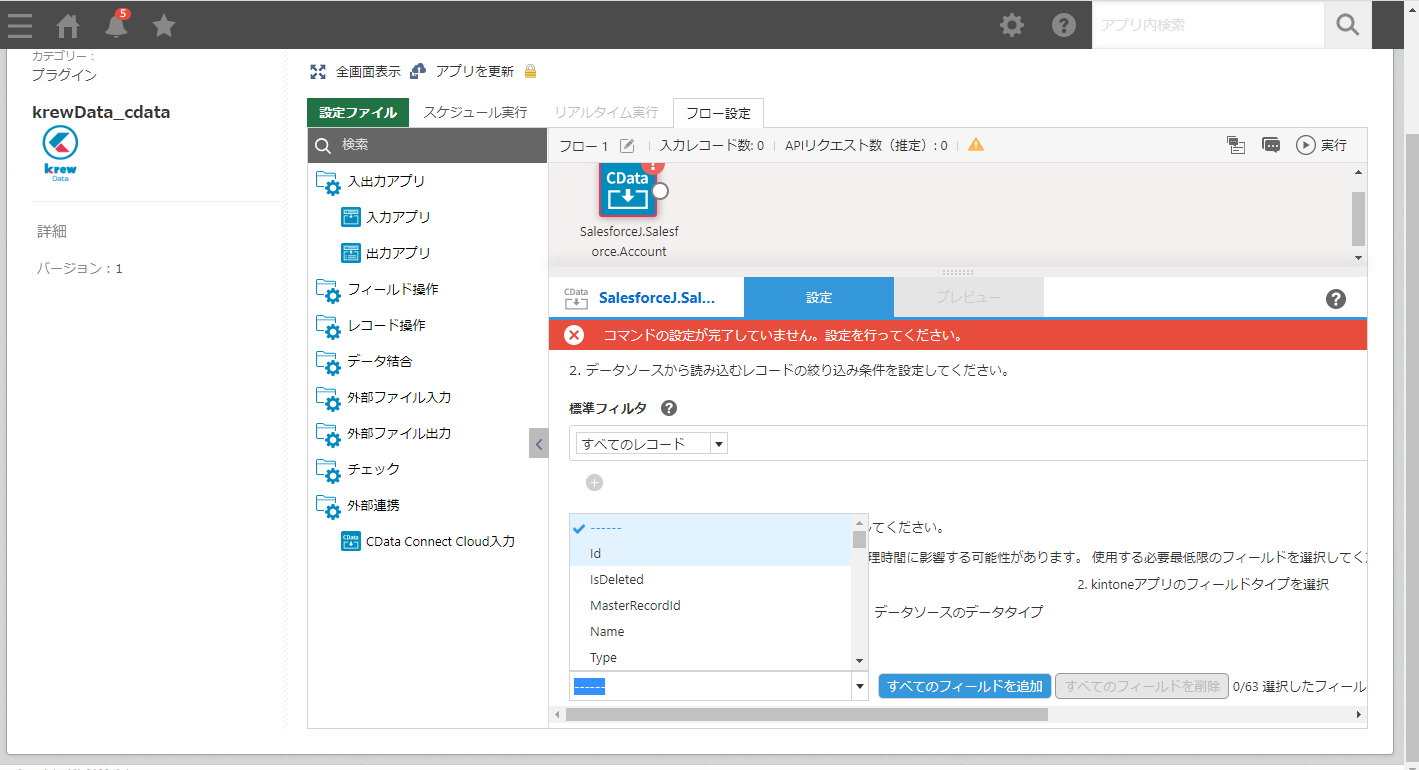Open 標準フィルタ help icon
This screenshot has width=1419, height=770.
669,408
